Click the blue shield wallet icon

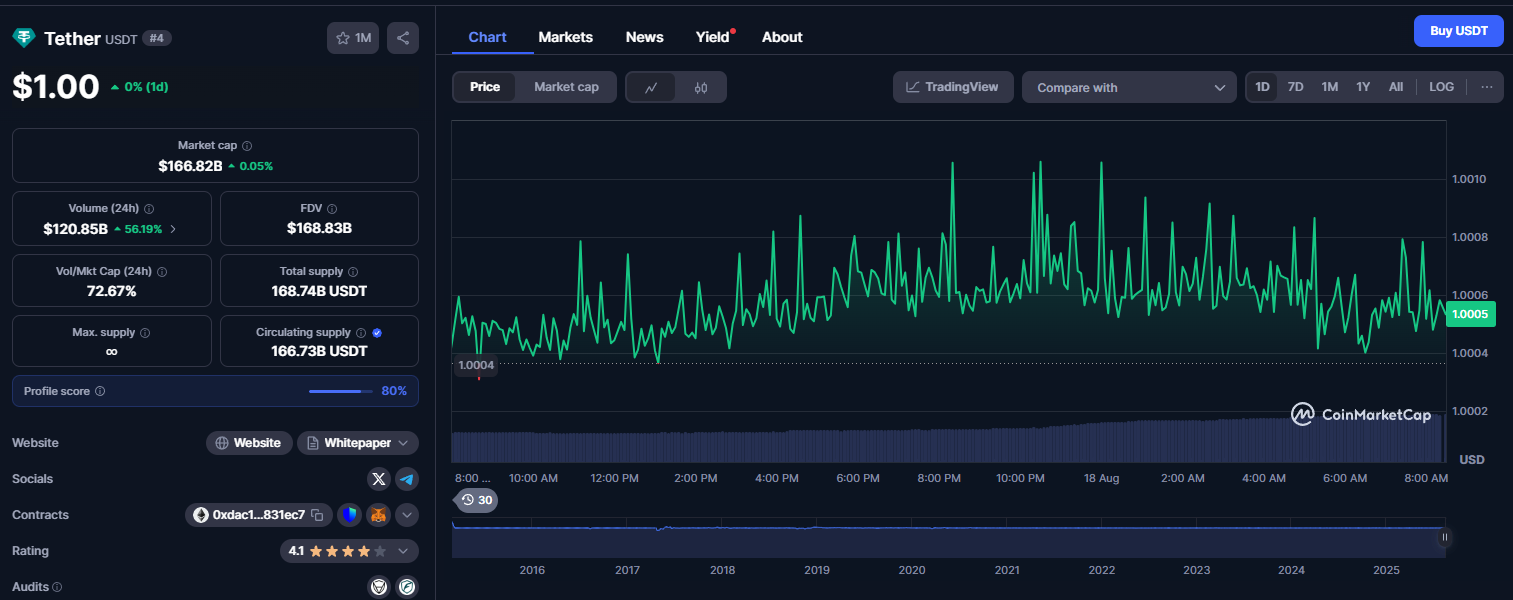349,515
